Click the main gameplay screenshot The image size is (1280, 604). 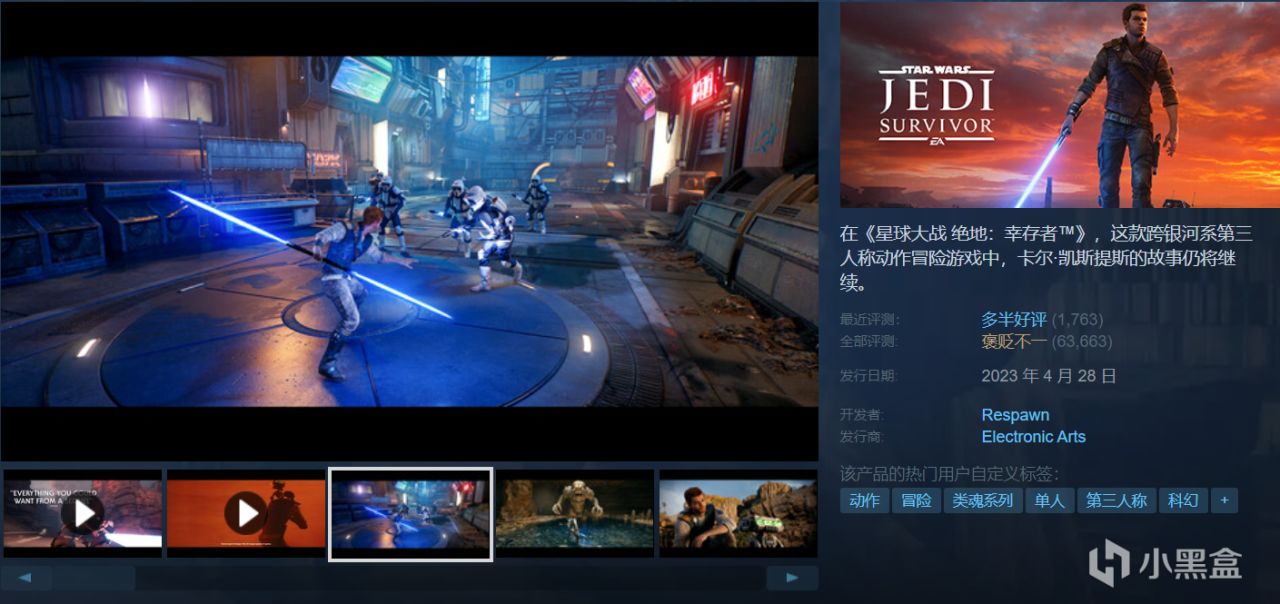tap(409, 231)
